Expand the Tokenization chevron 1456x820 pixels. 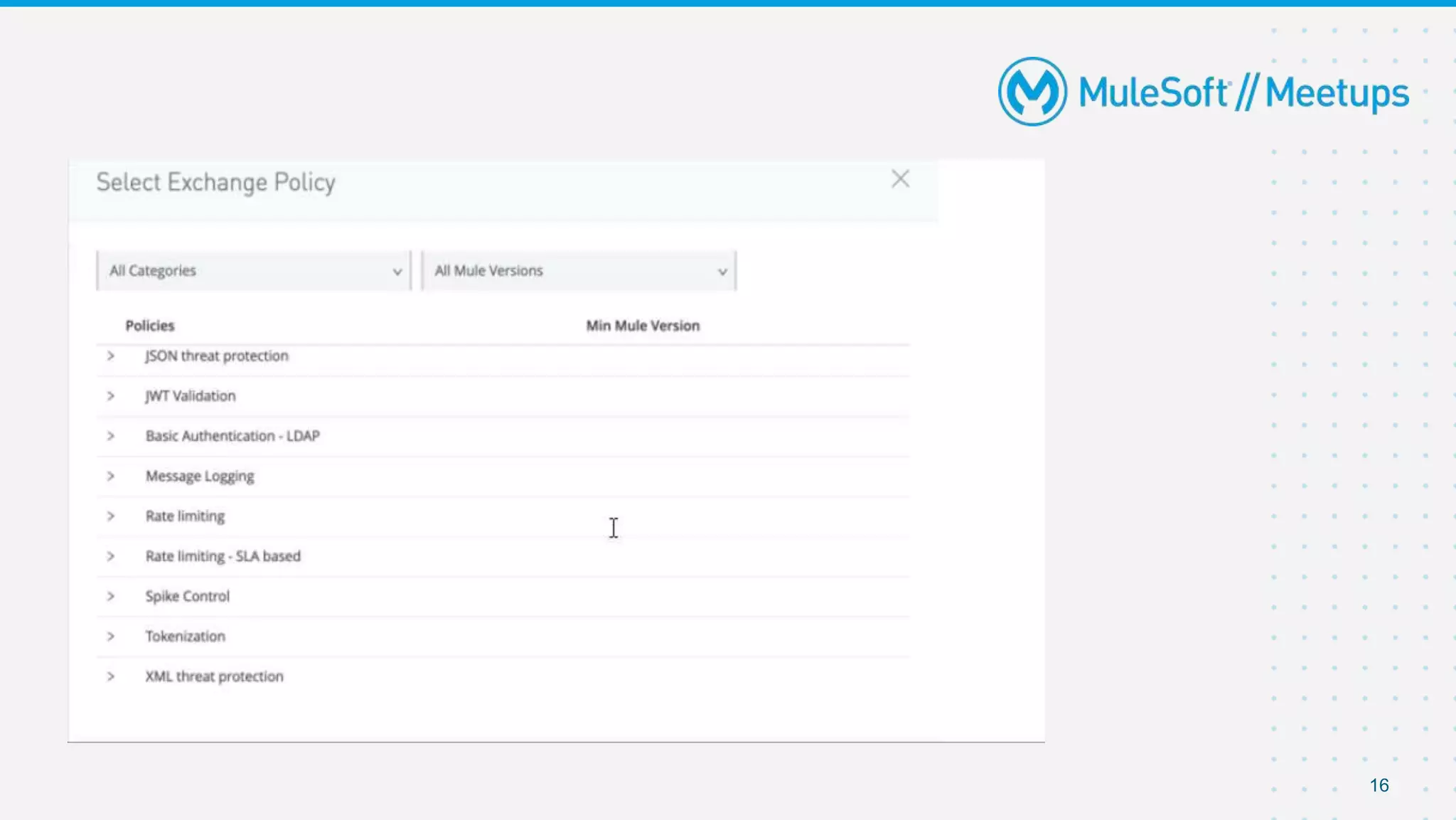point(111,636)
